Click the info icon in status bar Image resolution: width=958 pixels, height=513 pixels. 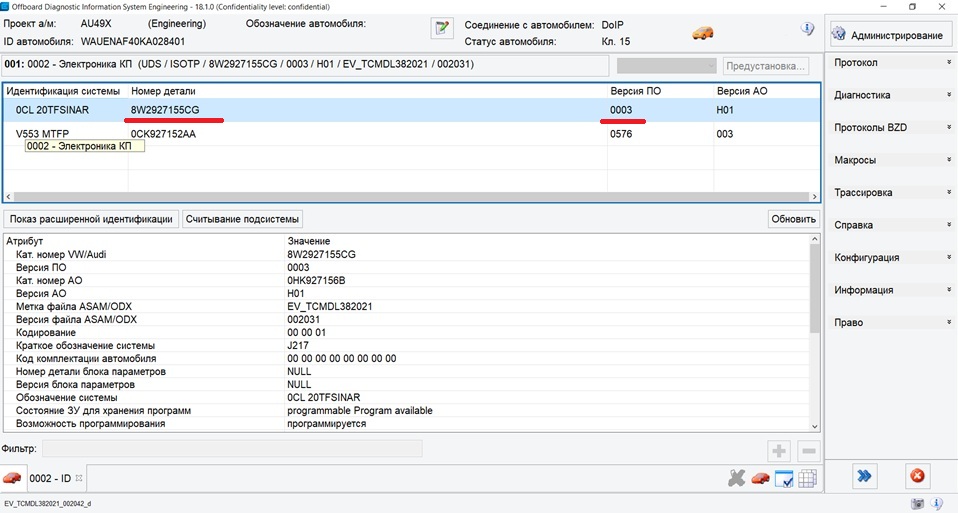(x=937, y=503)
